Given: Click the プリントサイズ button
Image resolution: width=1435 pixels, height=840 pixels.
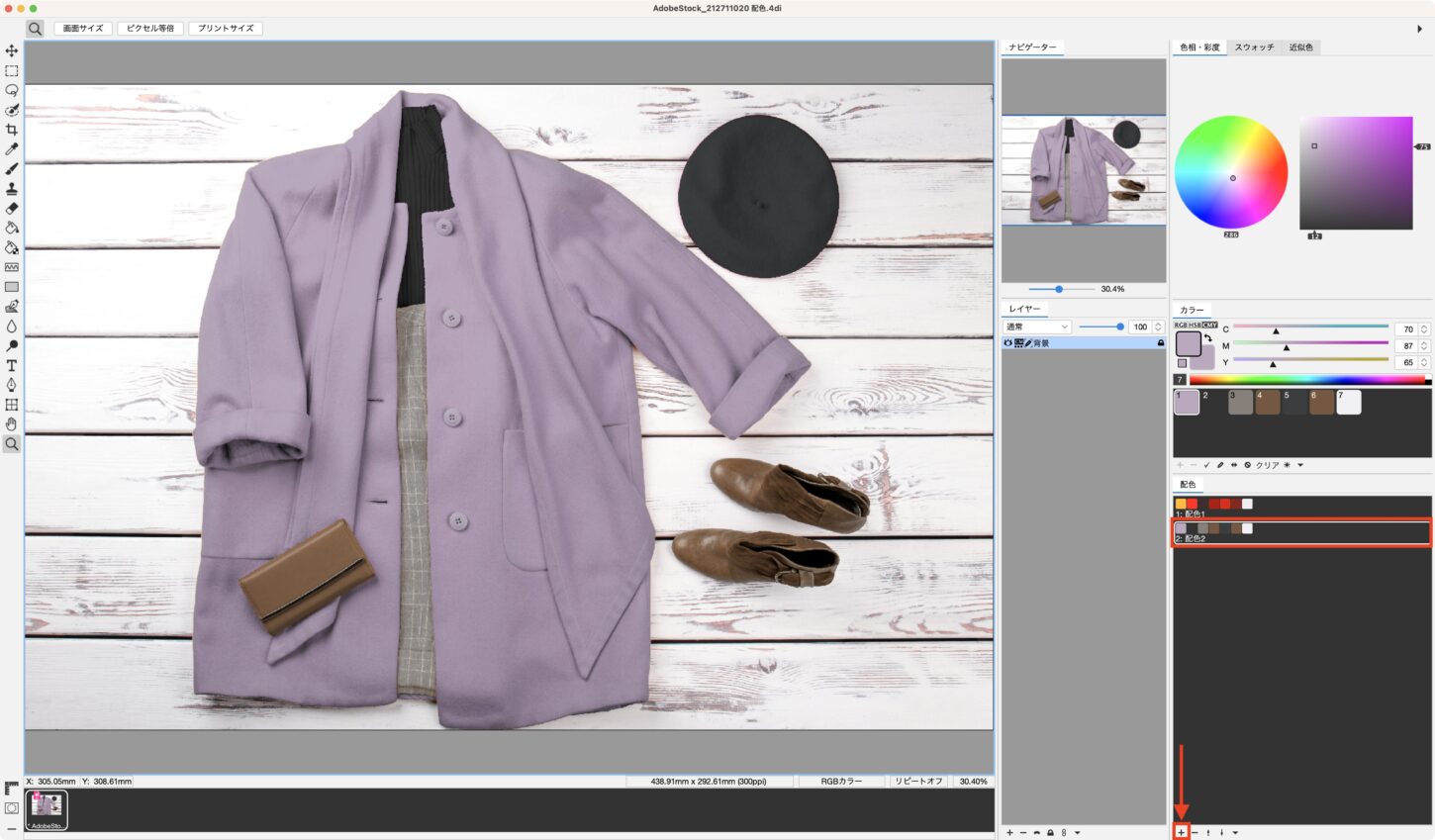Looking at the screenshot, I should 226,29.
